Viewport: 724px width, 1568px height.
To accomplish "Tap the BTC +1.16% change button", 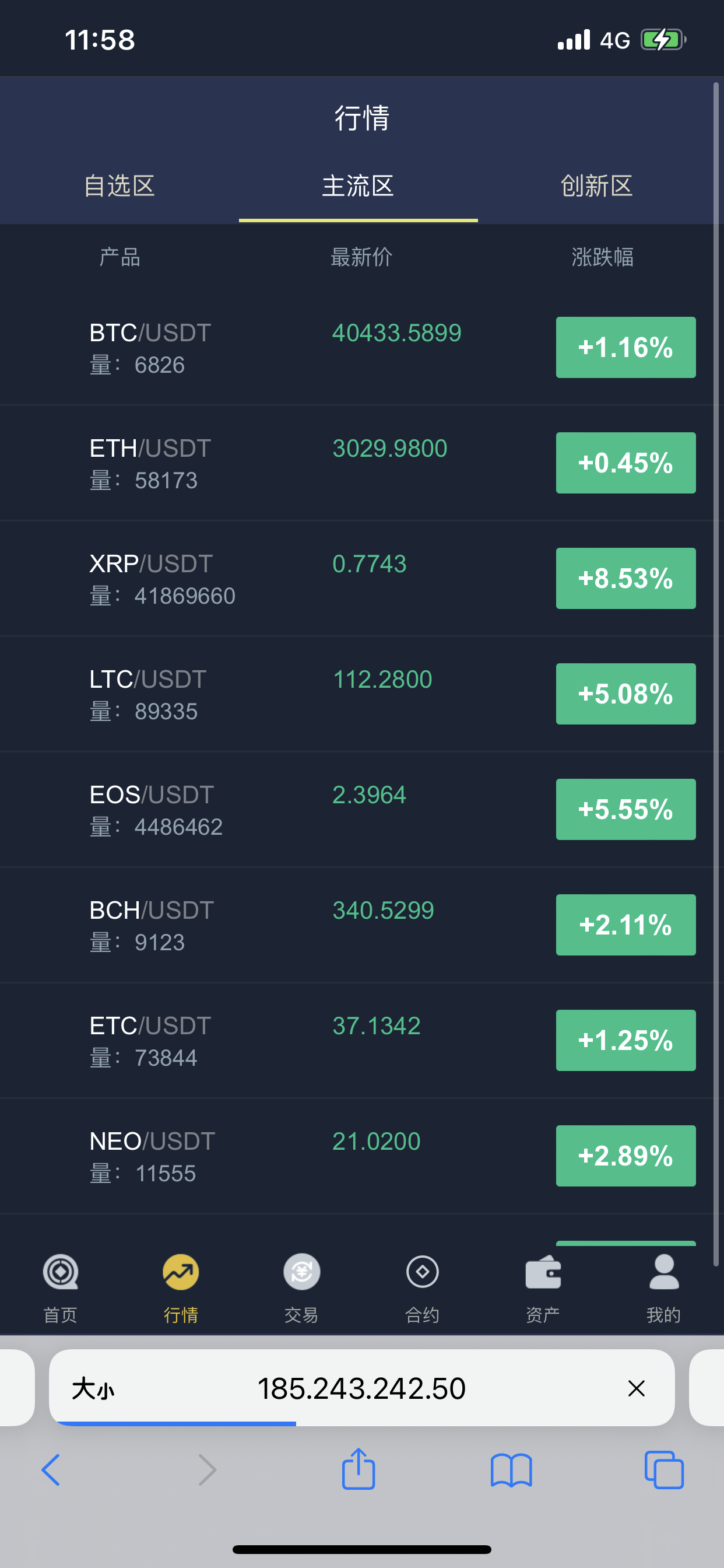I will (625, 348).
